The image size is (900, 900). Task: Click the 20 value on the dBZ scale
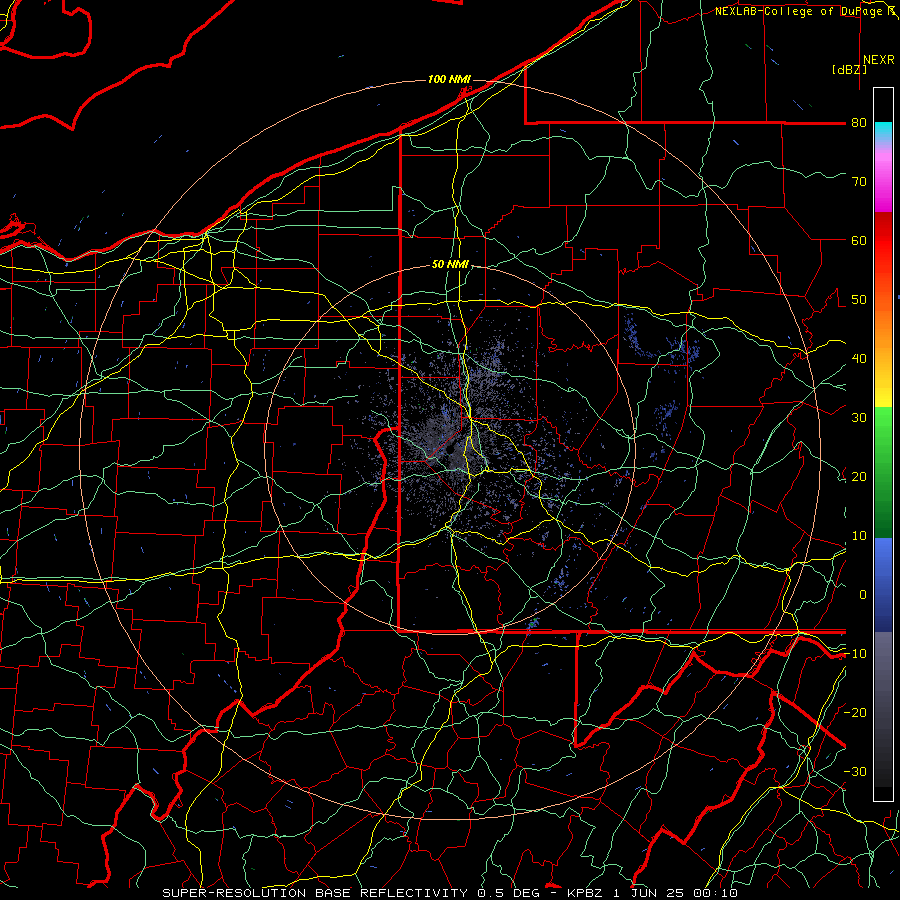click(x=859, y=477)
